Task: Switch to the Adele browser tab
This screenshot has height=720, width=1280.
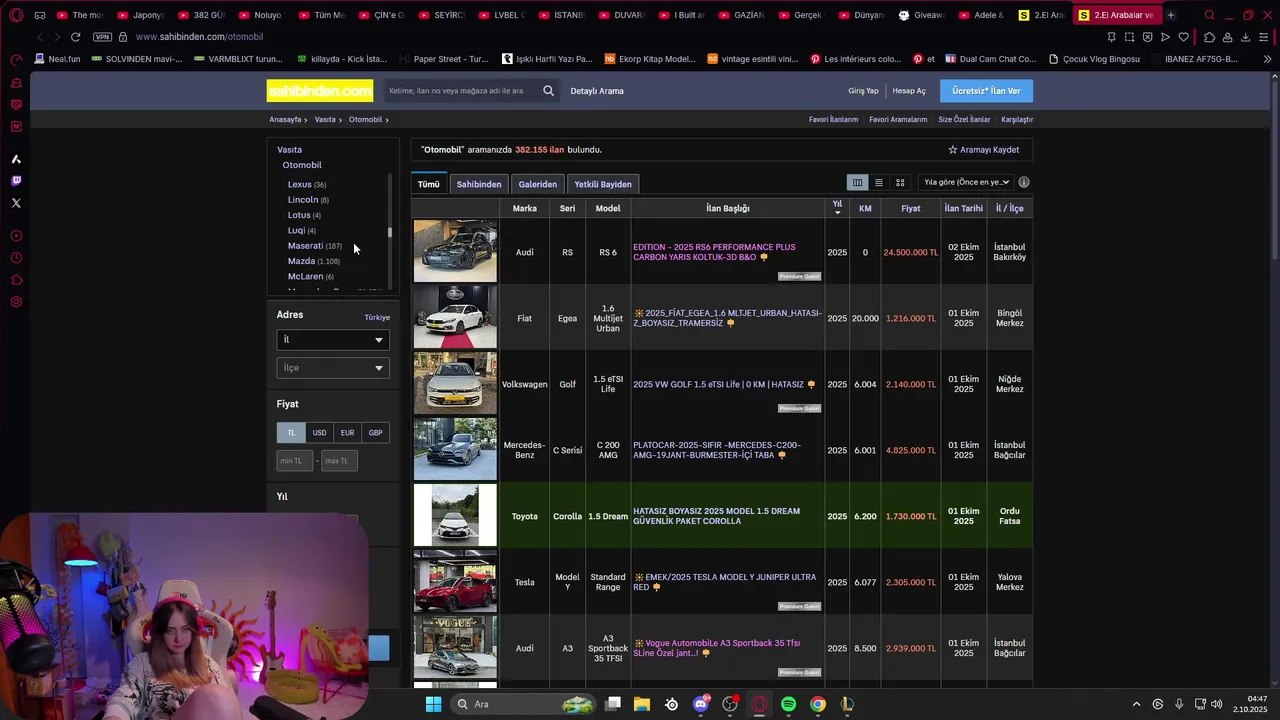Action: tap(980, 15)
